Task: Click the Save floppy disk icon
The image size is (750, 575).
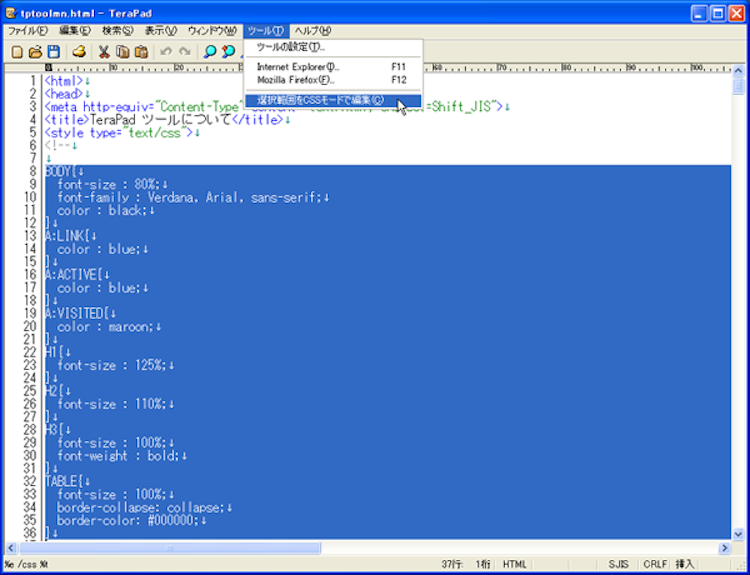Action: point(54,51)
